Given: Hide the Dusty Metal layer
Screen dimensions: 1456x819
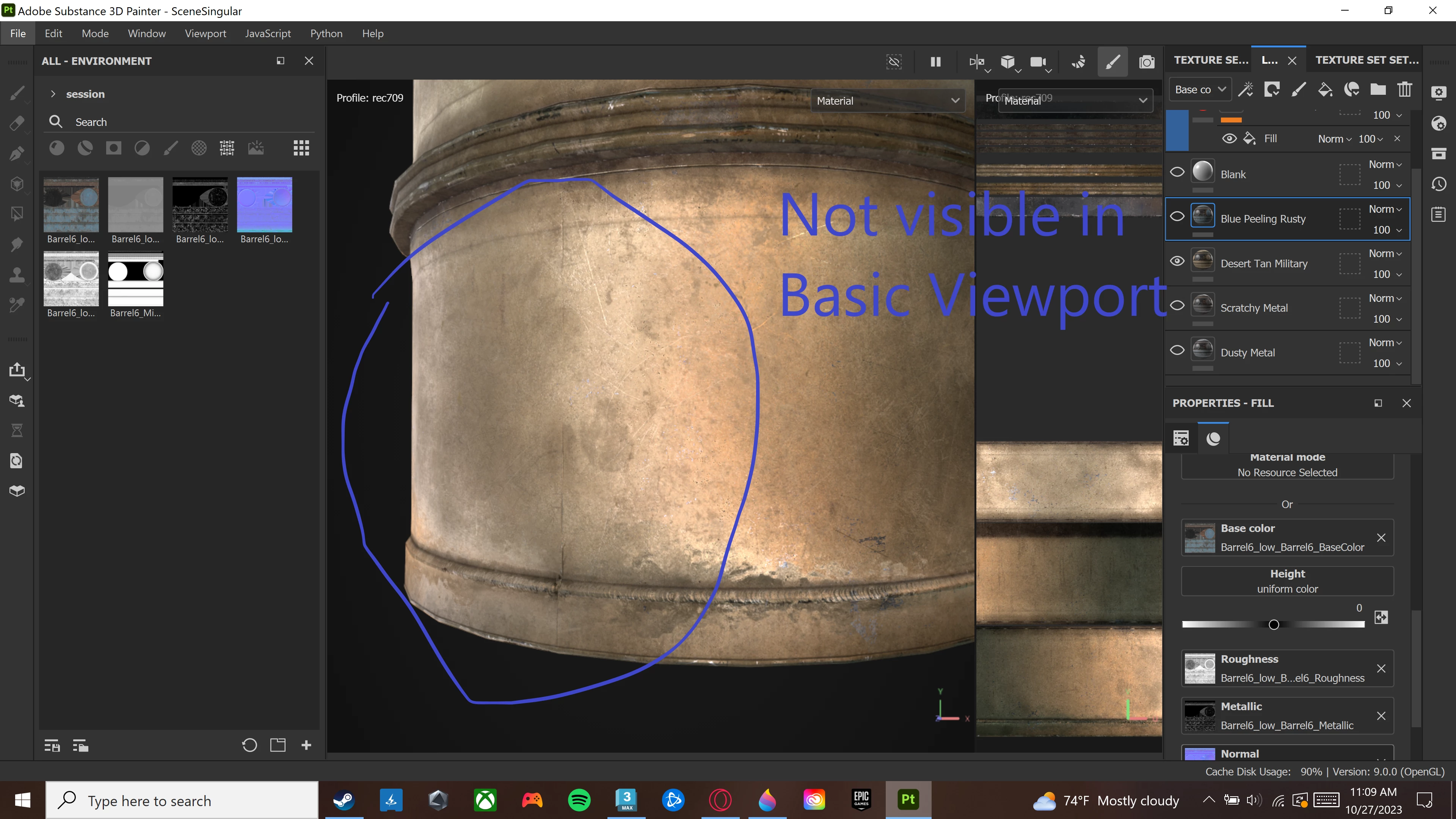Looking at the screenshot, I should coord(1177,350).
